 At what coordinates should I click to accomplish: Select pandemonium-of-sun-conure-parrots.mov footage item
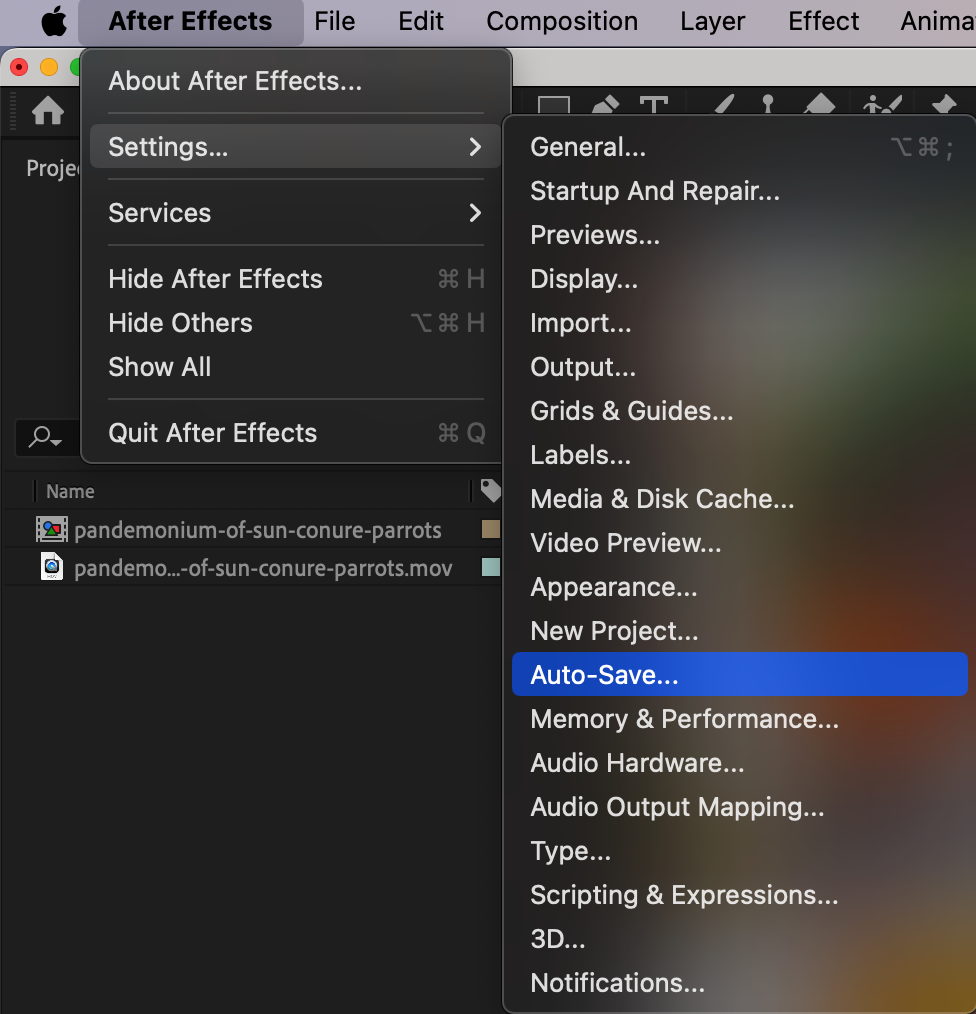point(263,568)
